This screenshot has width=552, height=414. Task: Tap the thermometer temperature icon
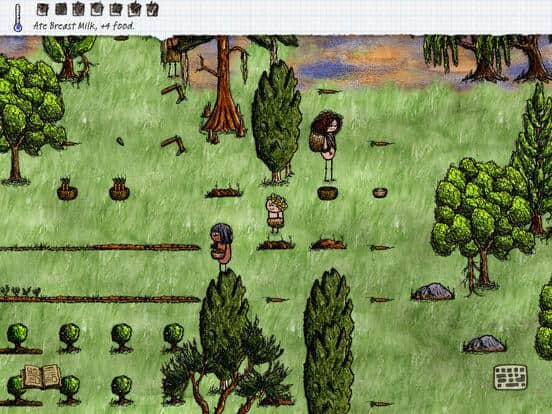click(18, 18)
